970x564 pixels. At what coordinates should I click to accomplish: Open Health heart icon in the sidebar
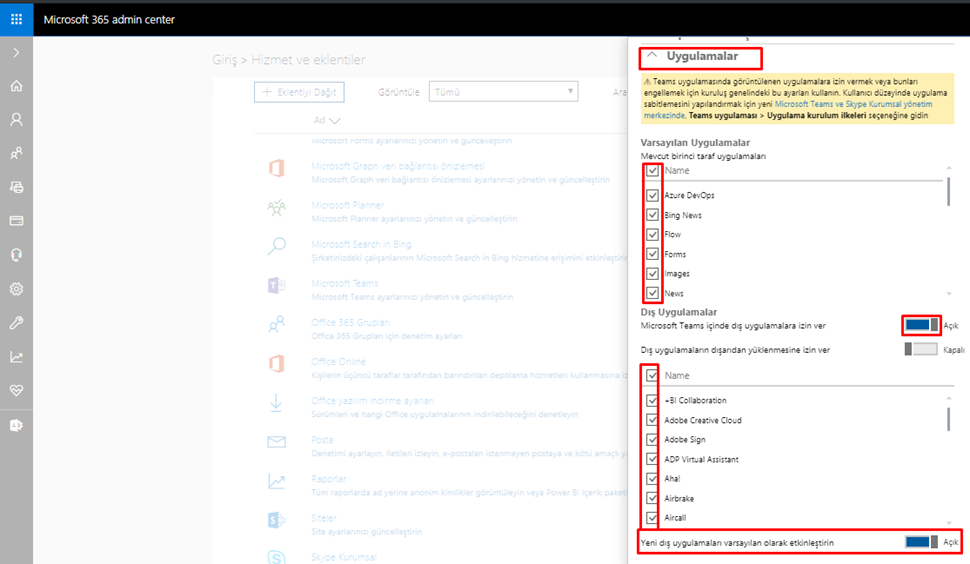(x=17, y=390)
